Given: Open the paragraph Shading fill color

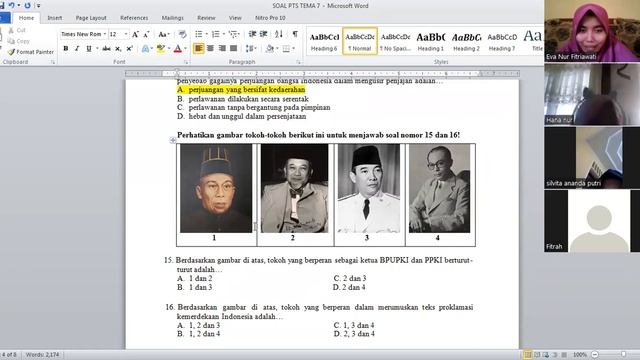Looking at the screenshot, I should tap(270, 49).
